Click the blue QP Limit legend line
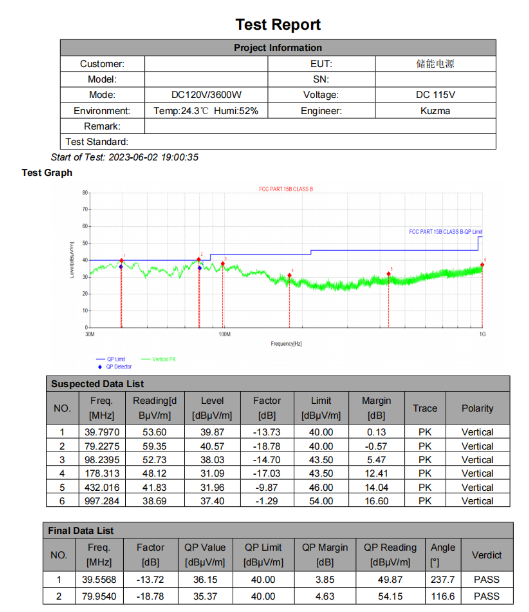 coord(100,359)
